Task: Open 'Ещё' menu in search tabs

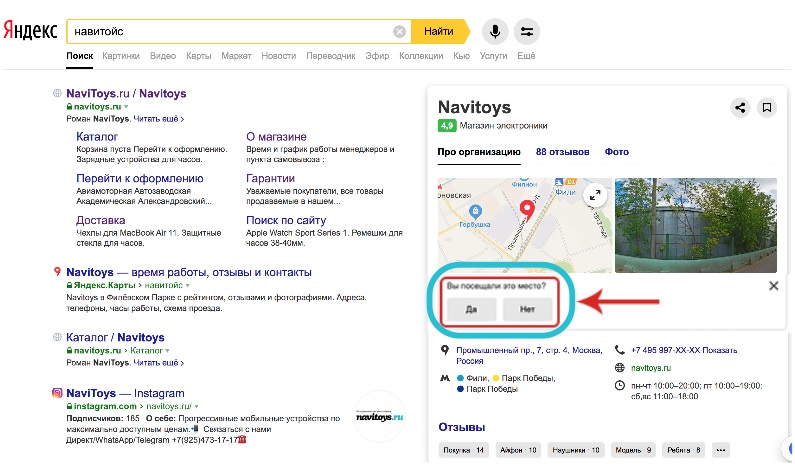Action: pos(526,56)
